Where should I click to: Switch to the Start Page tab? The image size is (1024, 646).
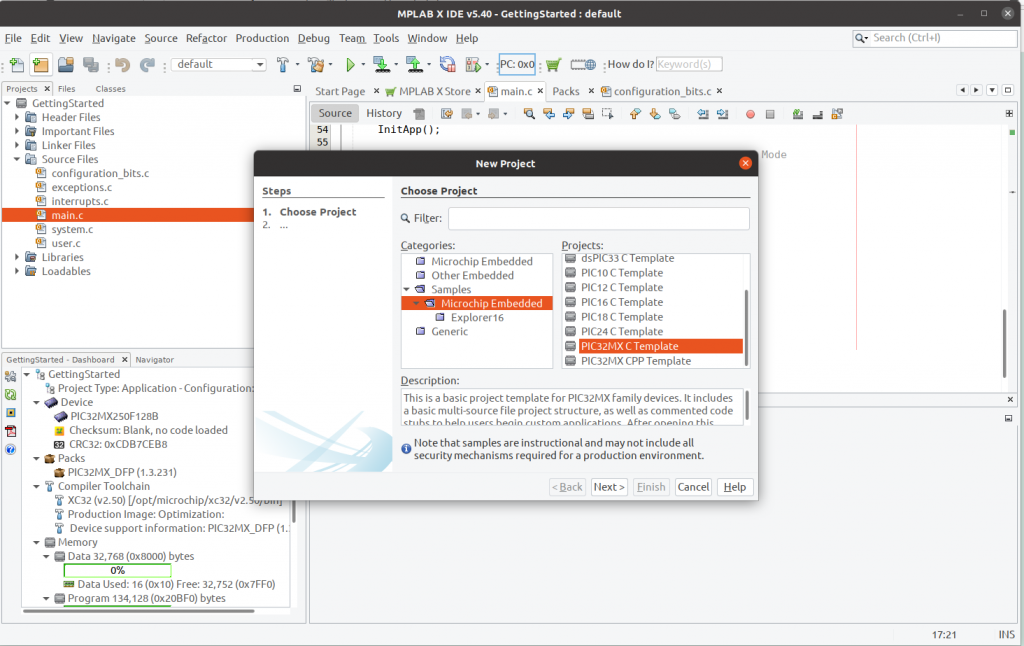tap(340, 91)
